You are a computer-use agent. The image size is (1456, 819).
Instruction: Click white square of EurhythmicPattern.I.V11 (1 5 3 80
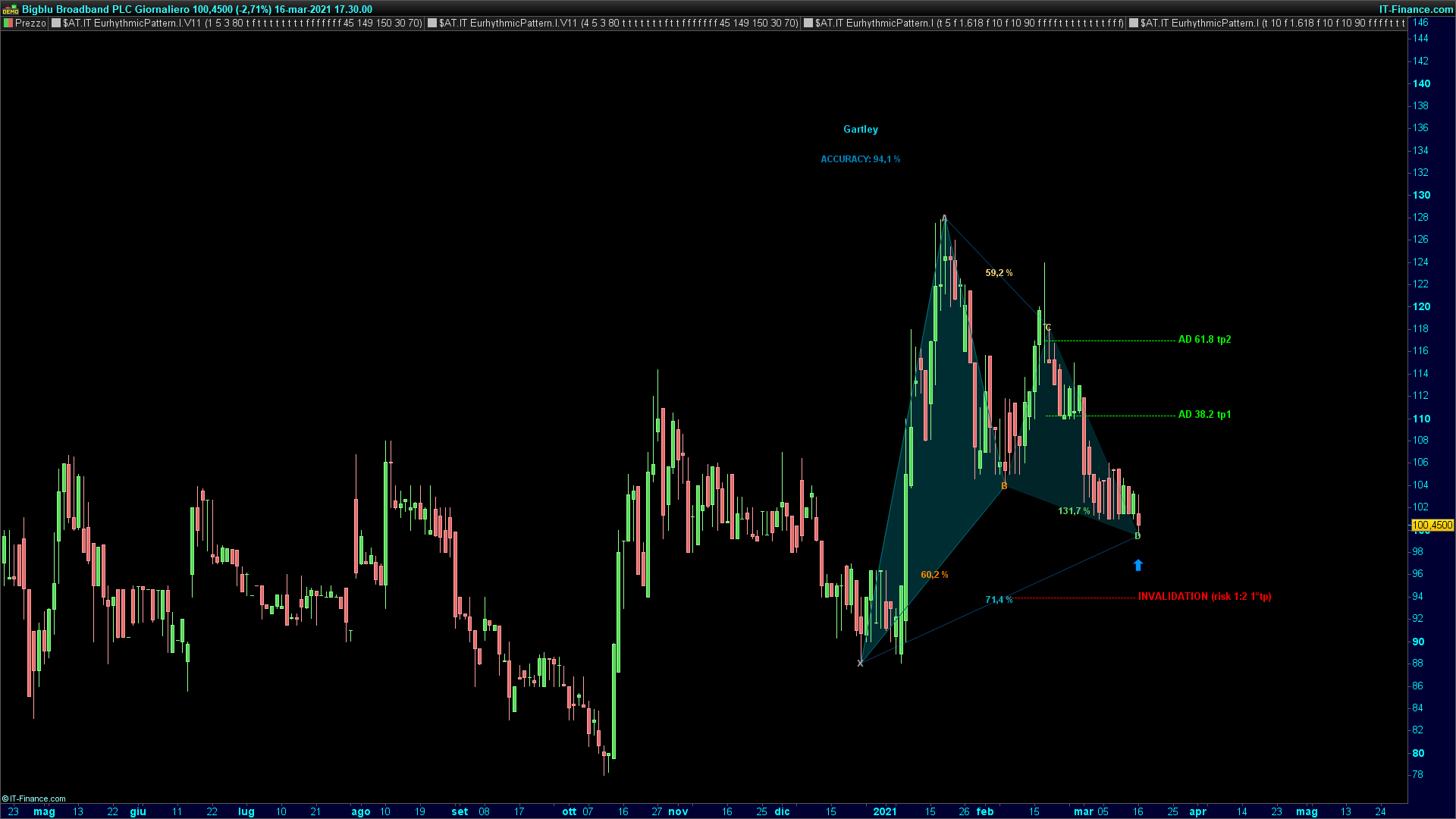pos(55,24)
